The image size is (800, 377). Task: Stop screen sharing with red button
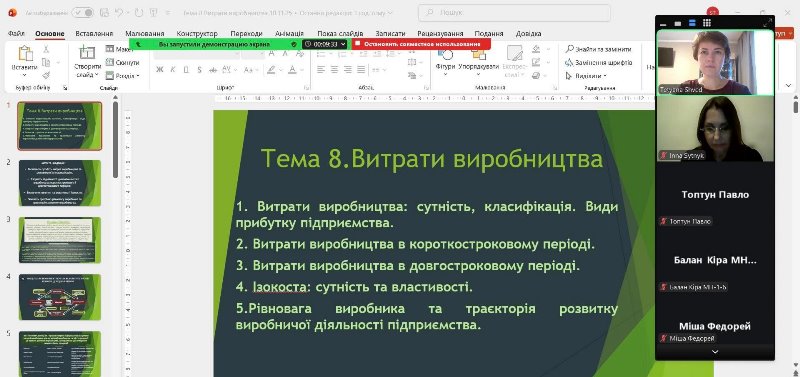click(421, 44)
